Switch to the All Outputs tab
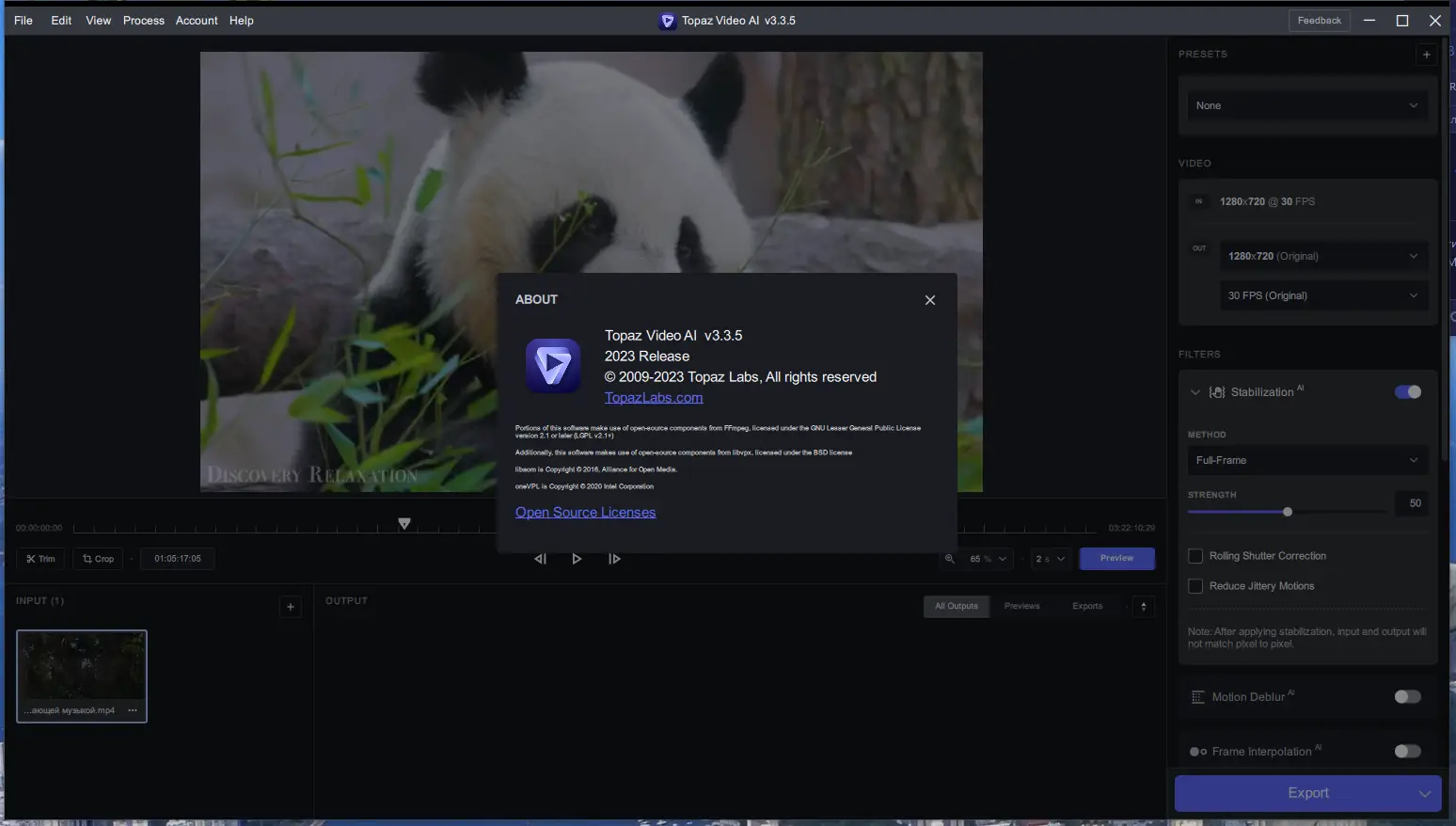 (x=957, y=607)
